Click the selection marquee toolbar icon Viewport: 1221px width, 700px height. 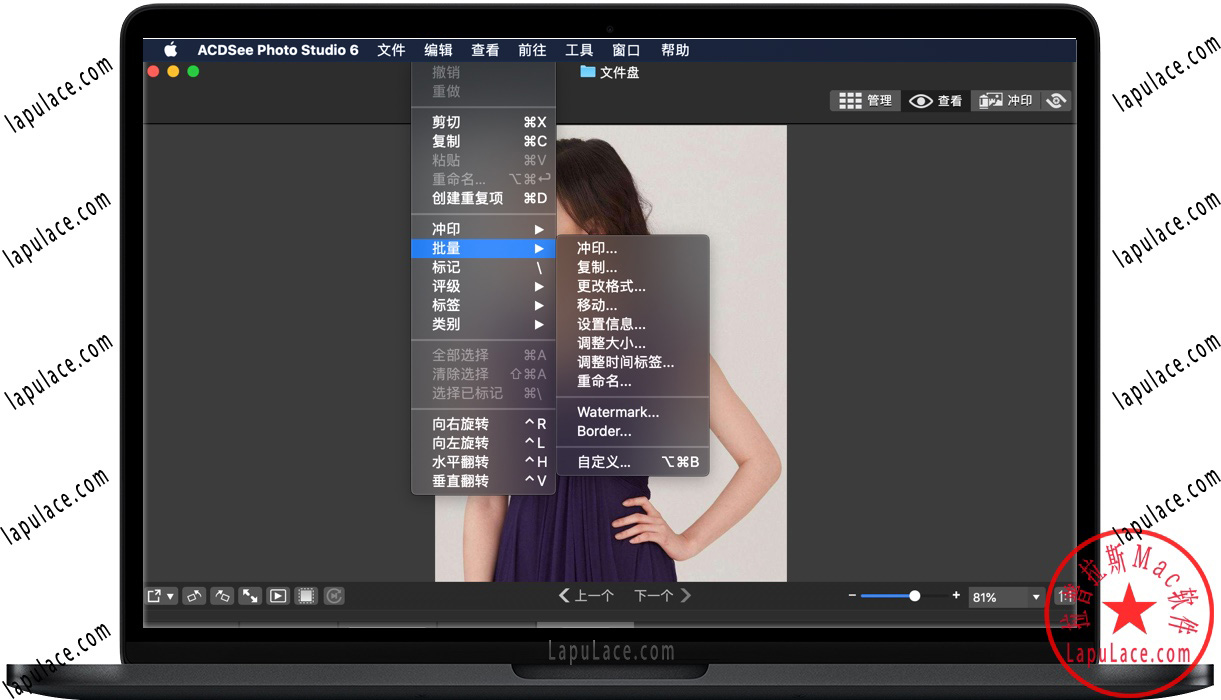click(x=306, y=596)
